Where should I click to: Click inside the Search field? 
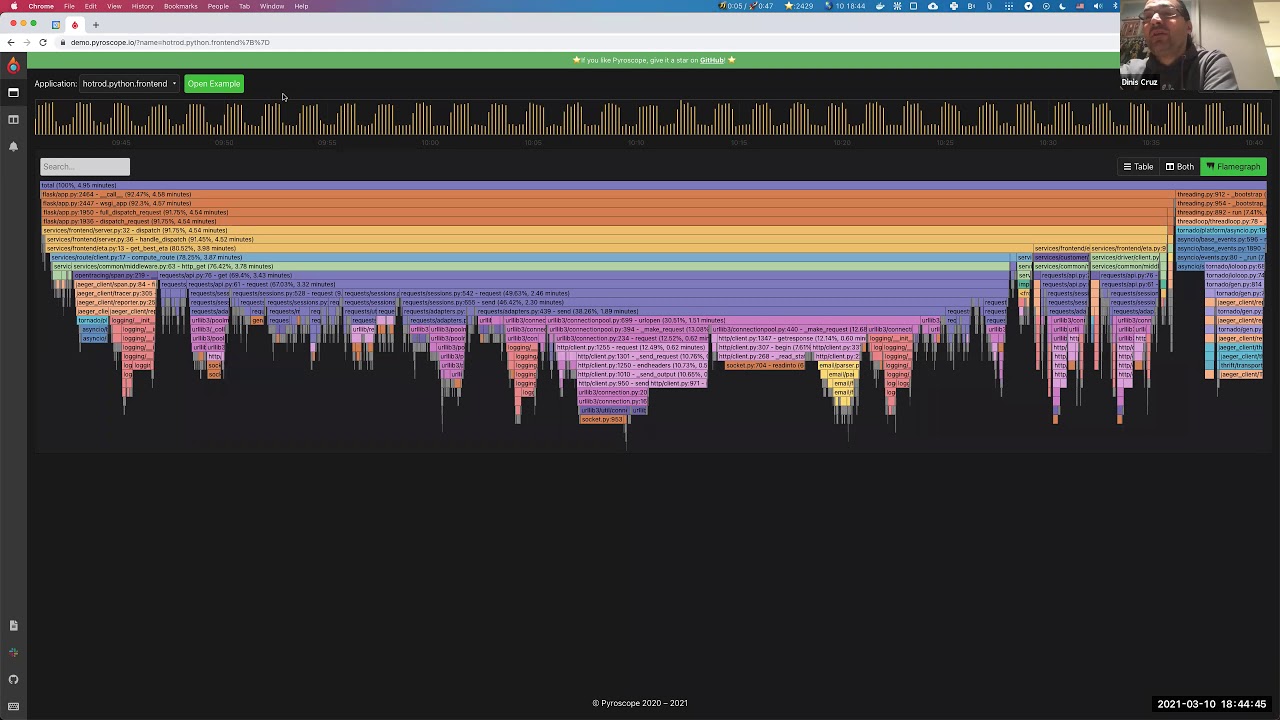[85, 167]
